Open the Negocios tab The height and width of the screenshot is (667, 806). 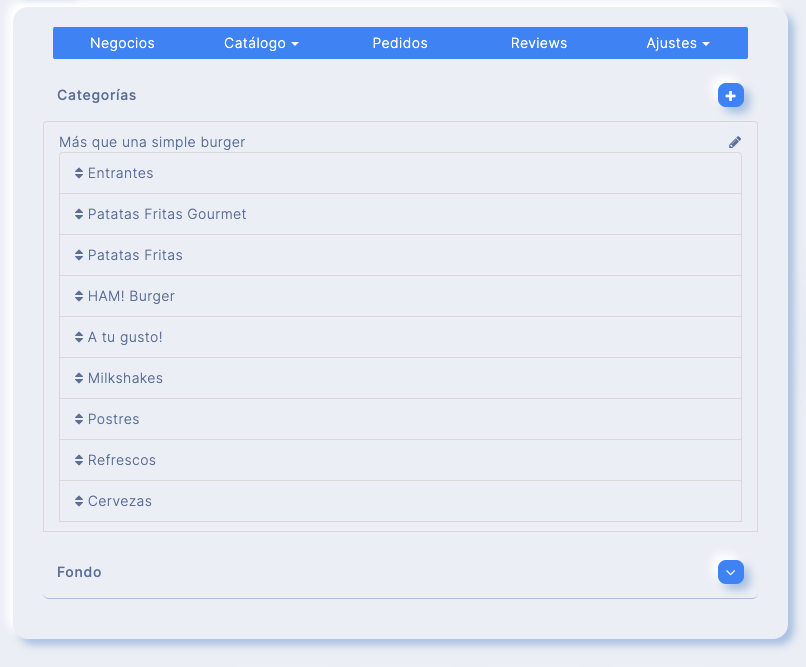tap(122, 43)
